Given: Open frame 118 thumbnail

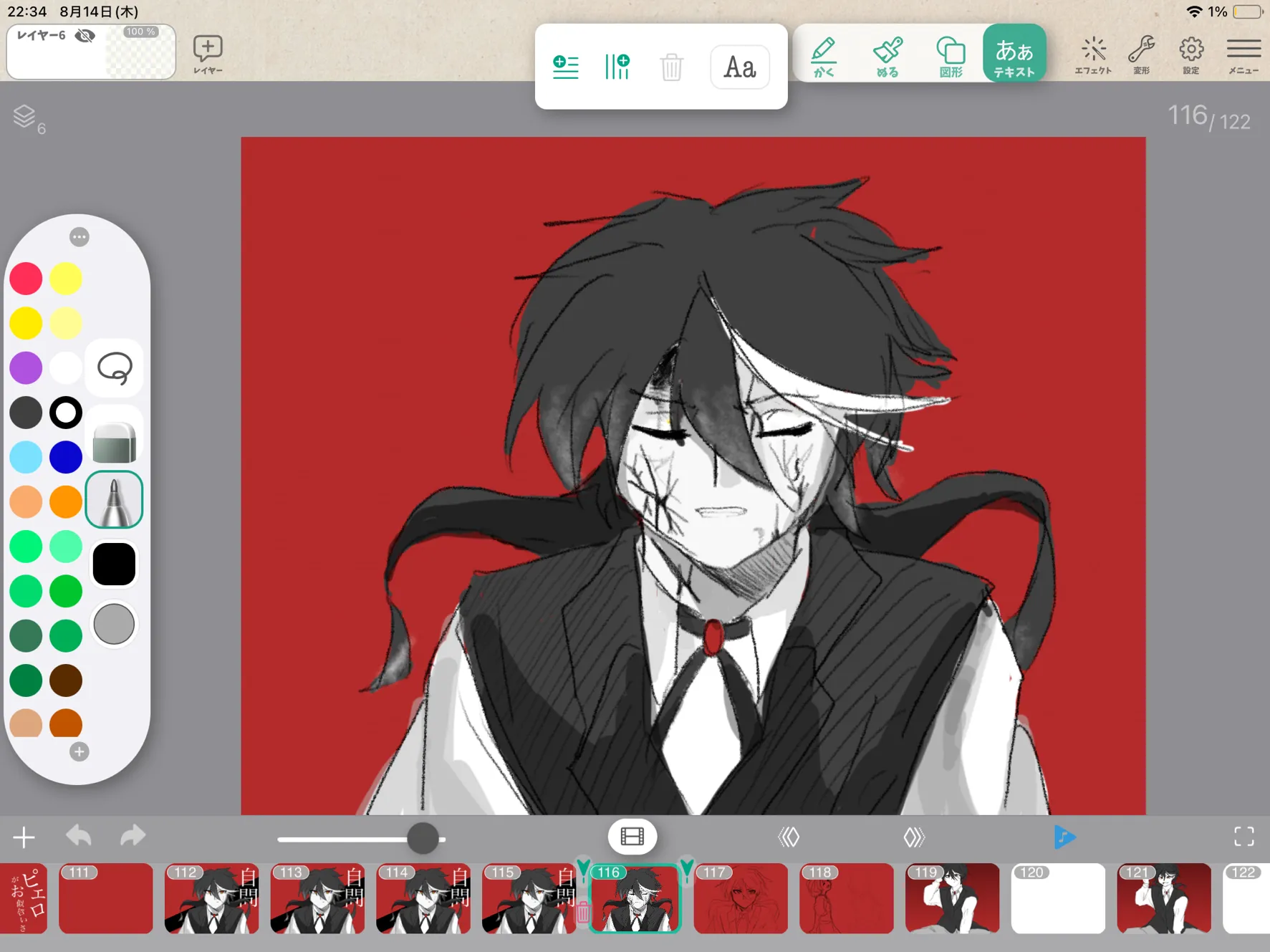Looking at the screenshot, I should (x=847, y=898).
